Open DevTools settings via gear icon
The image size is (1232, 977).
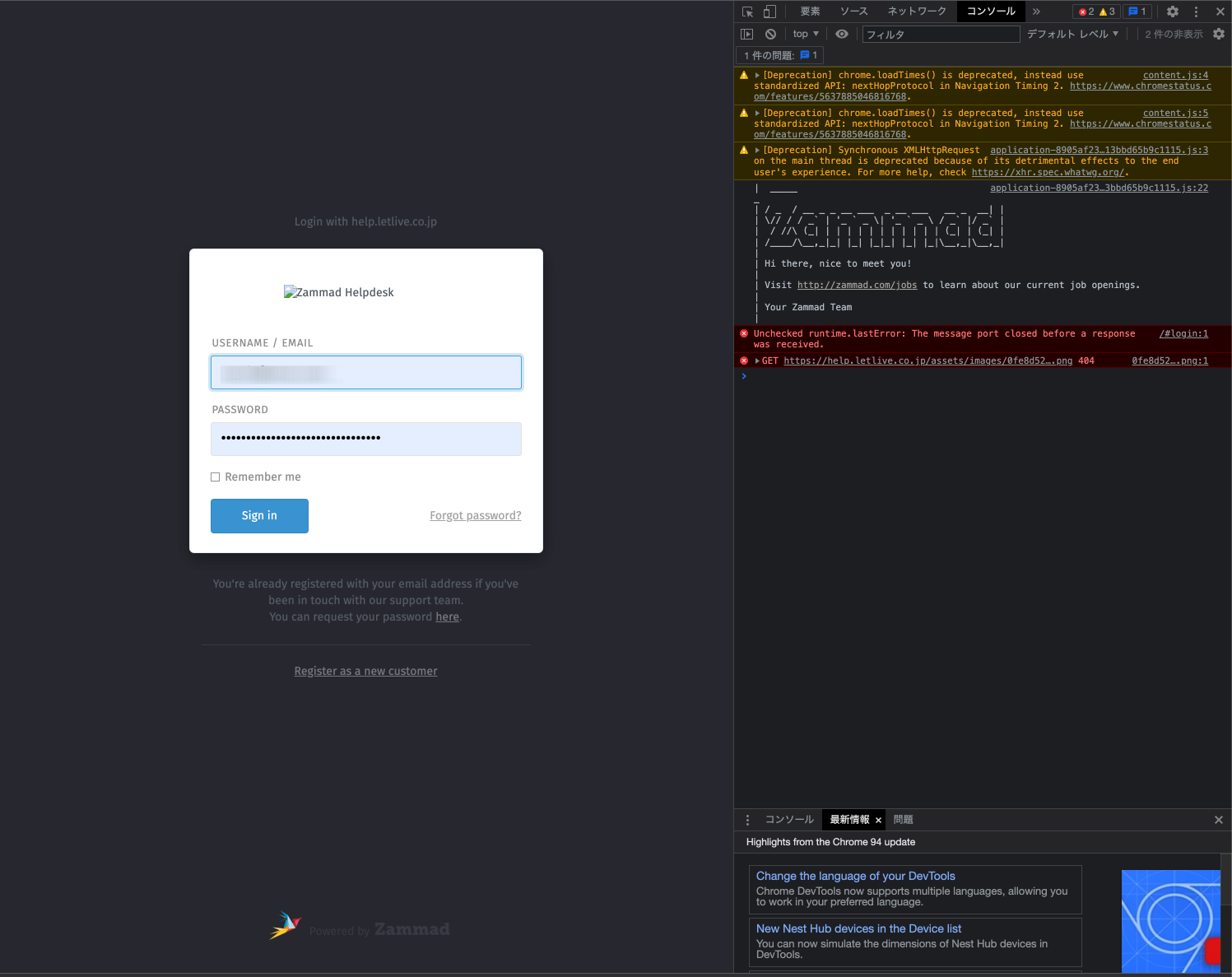pos(1172,12)
